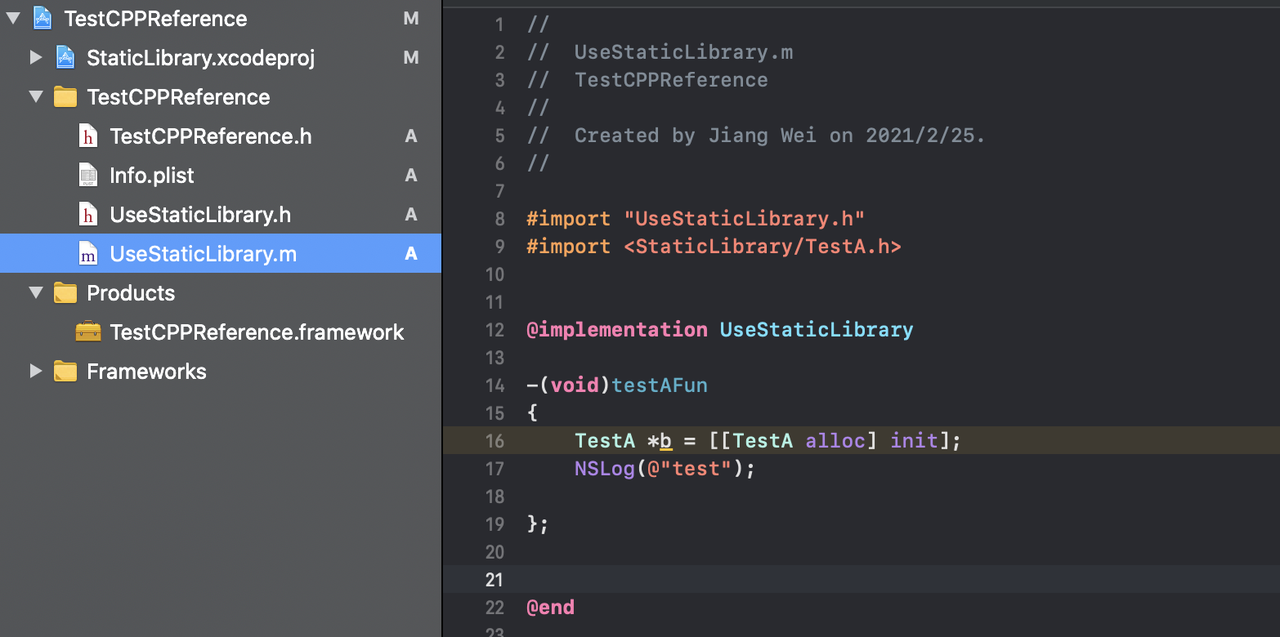Click line number 16 in the gutter

click(x=494, y=441)
